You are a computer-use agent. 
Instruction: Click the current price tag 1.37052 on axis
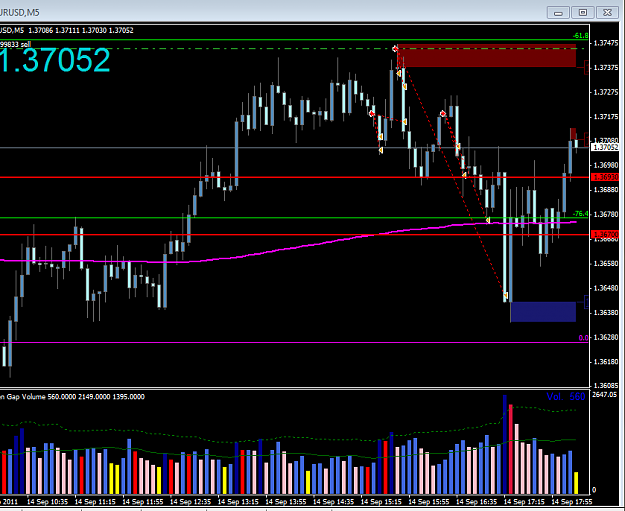[606, 147]
